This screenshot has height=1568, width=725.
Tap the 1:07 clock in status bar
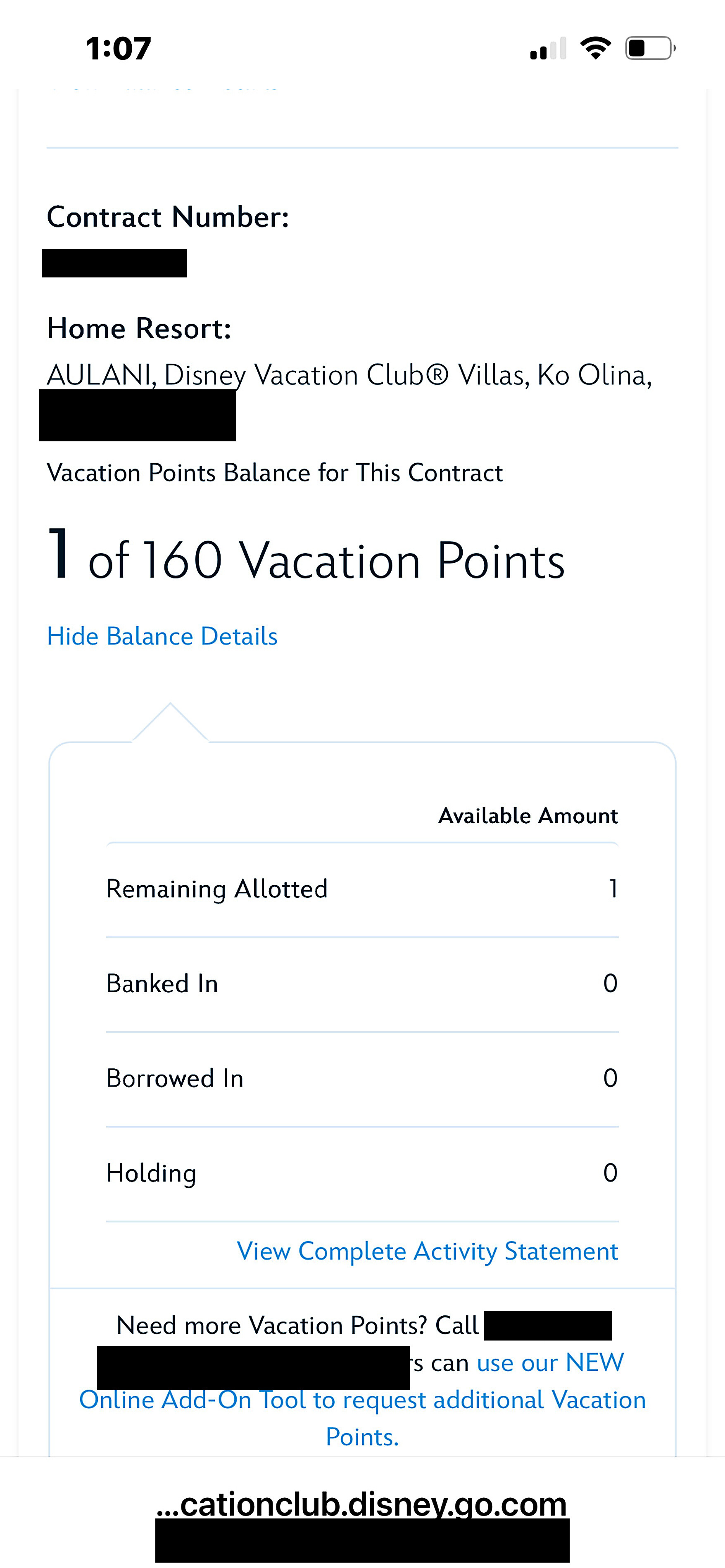118,49
